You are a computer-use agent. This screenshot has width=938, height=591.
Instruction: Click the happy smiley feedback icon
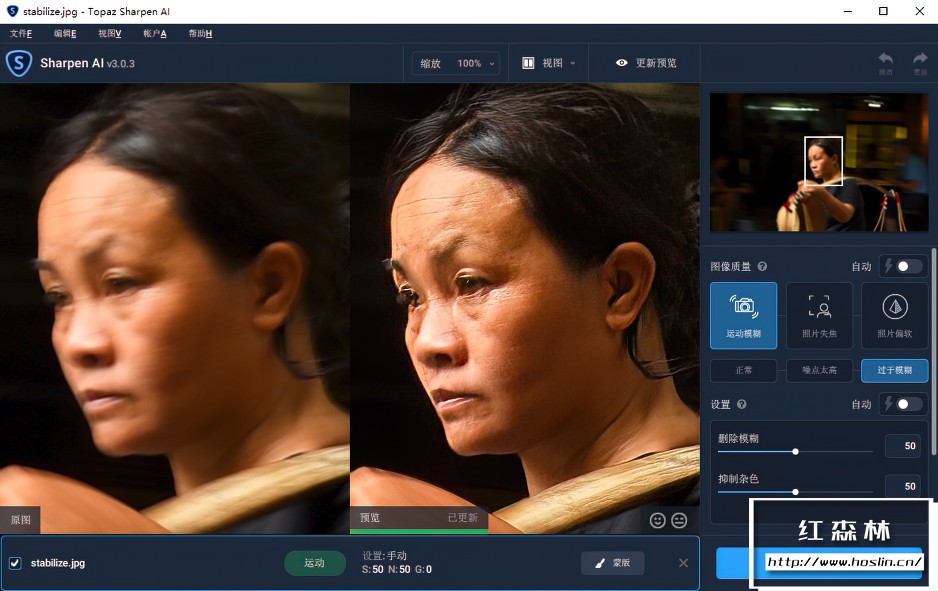(x=657, y=520)
